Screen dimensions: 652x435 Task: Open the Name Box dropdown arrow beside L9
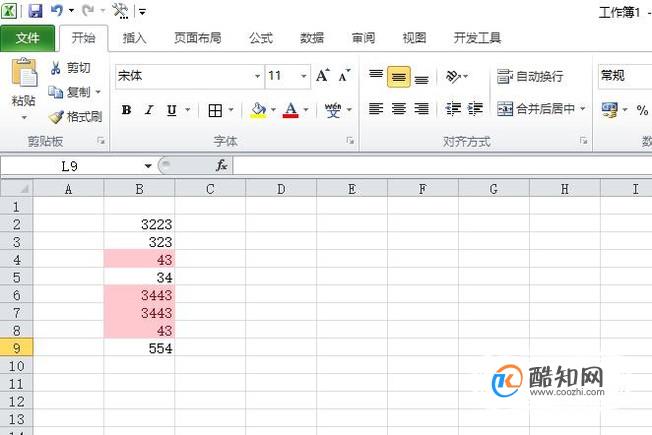[148, 166]
